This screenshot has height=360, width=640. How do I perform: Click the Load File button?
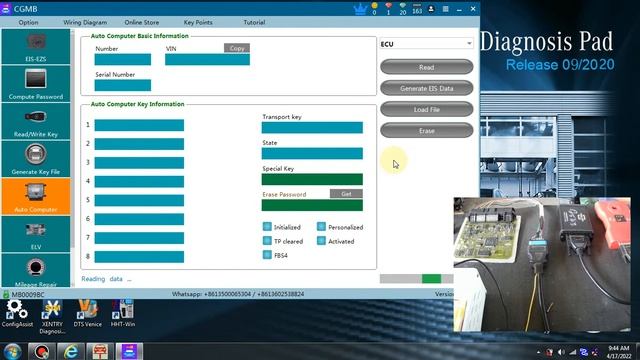[x=427, y=109]
